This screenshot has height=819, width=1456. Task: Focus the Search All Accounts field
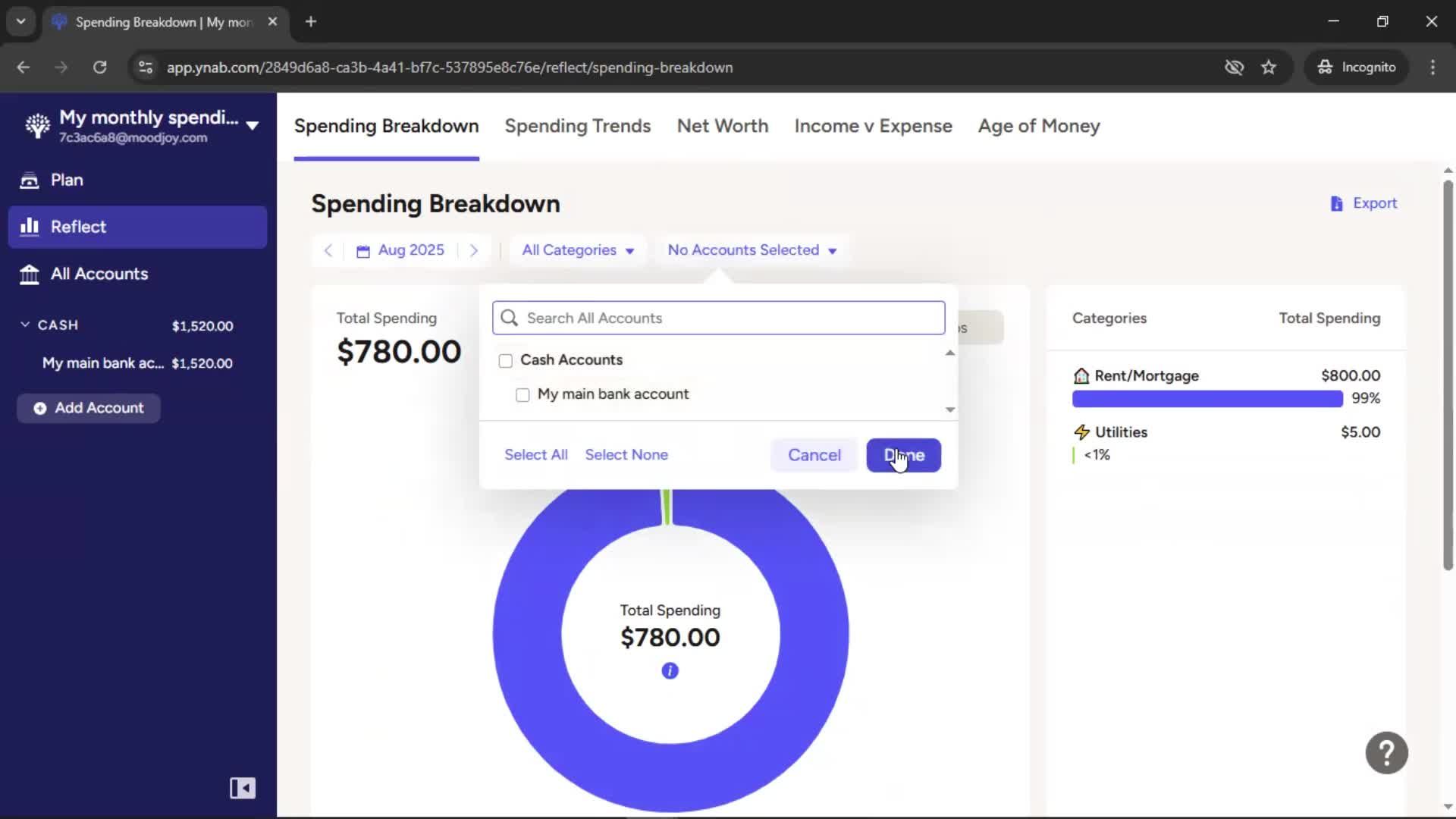[718, 318]
